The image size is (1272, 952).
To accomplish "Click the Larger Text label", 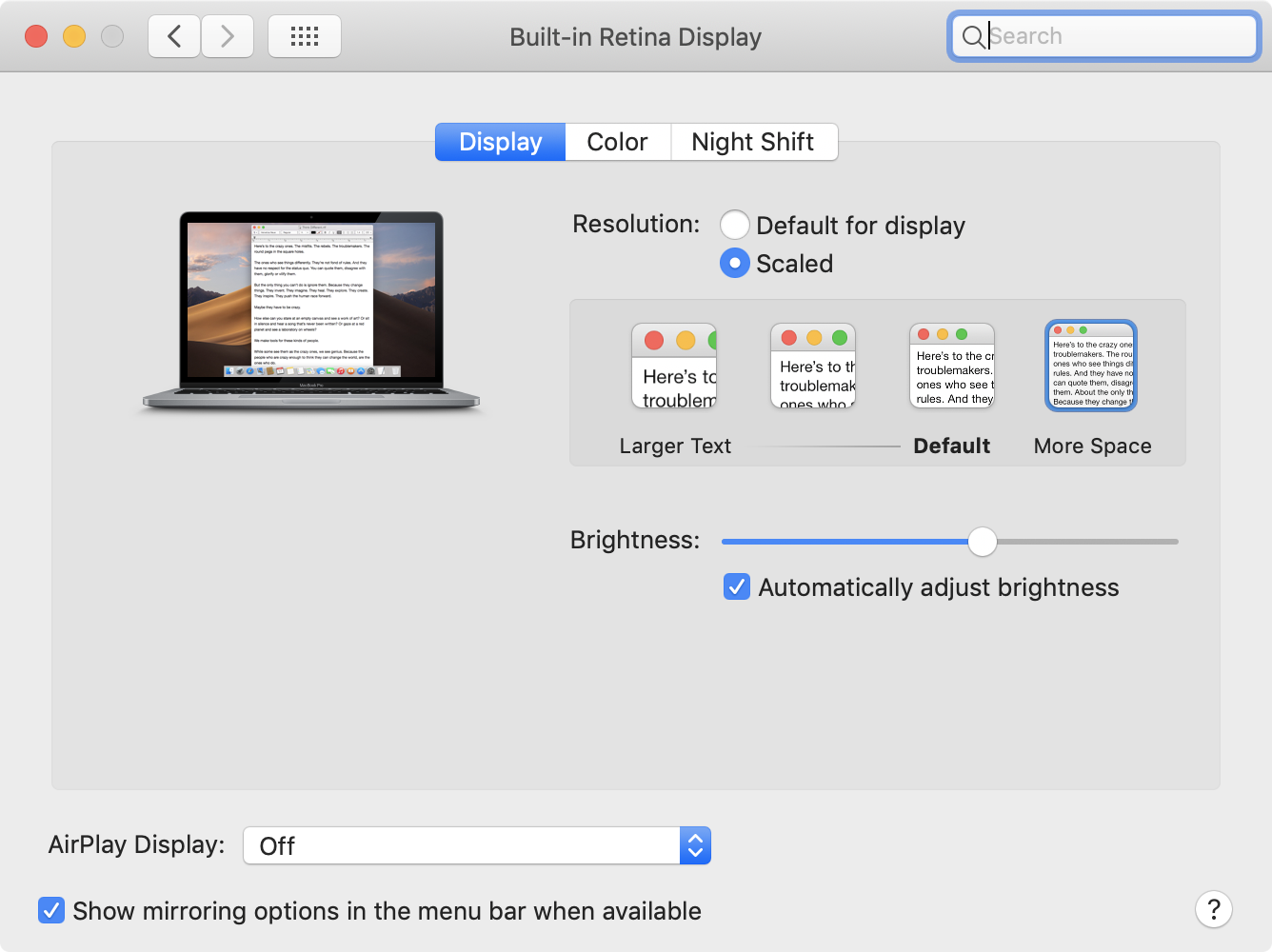I will (675, 446).
